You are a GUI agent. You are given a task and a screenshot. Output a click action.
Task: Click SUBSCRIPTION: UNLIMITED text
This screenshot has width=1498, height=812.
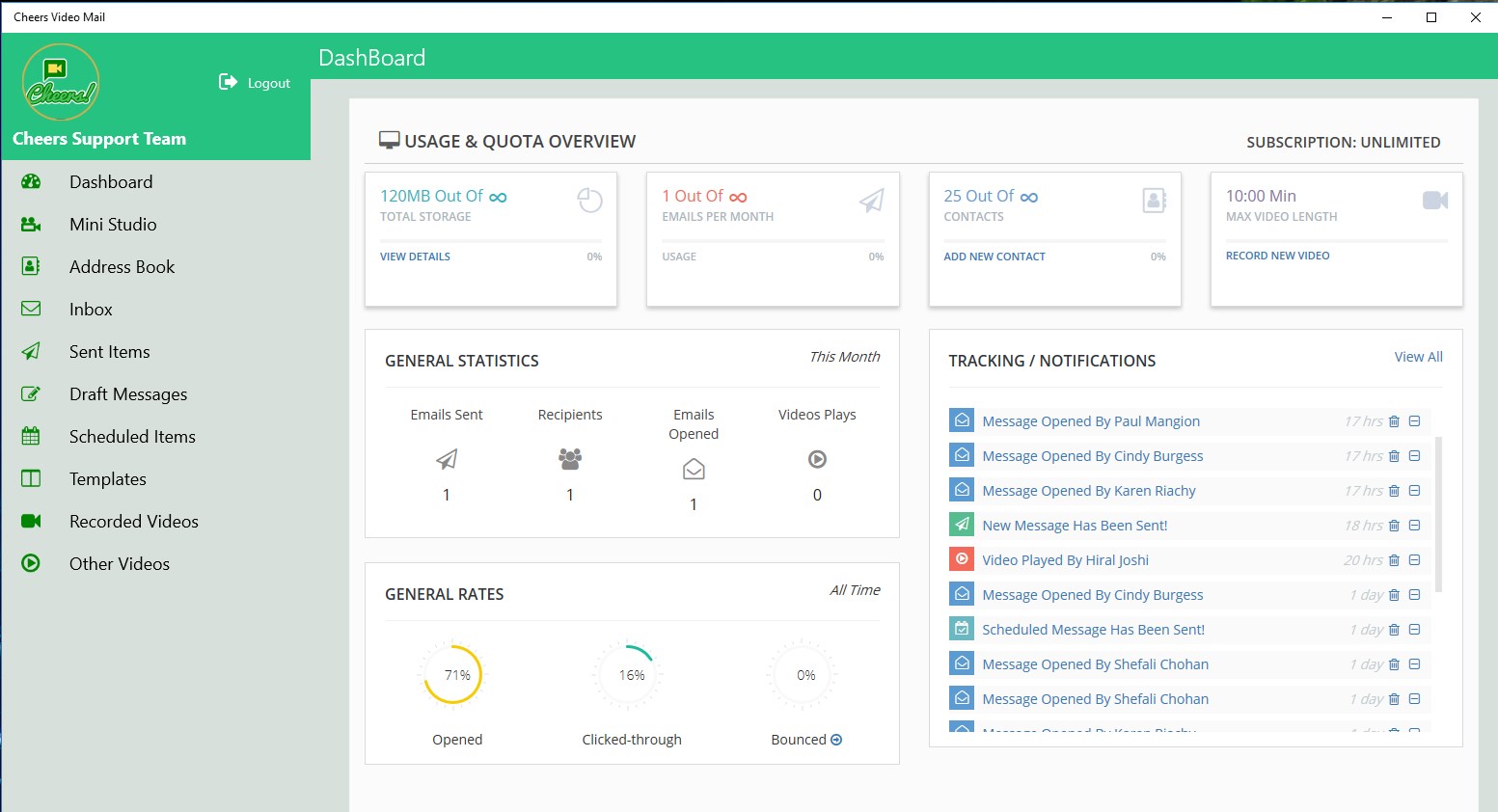pos(1343,142)
